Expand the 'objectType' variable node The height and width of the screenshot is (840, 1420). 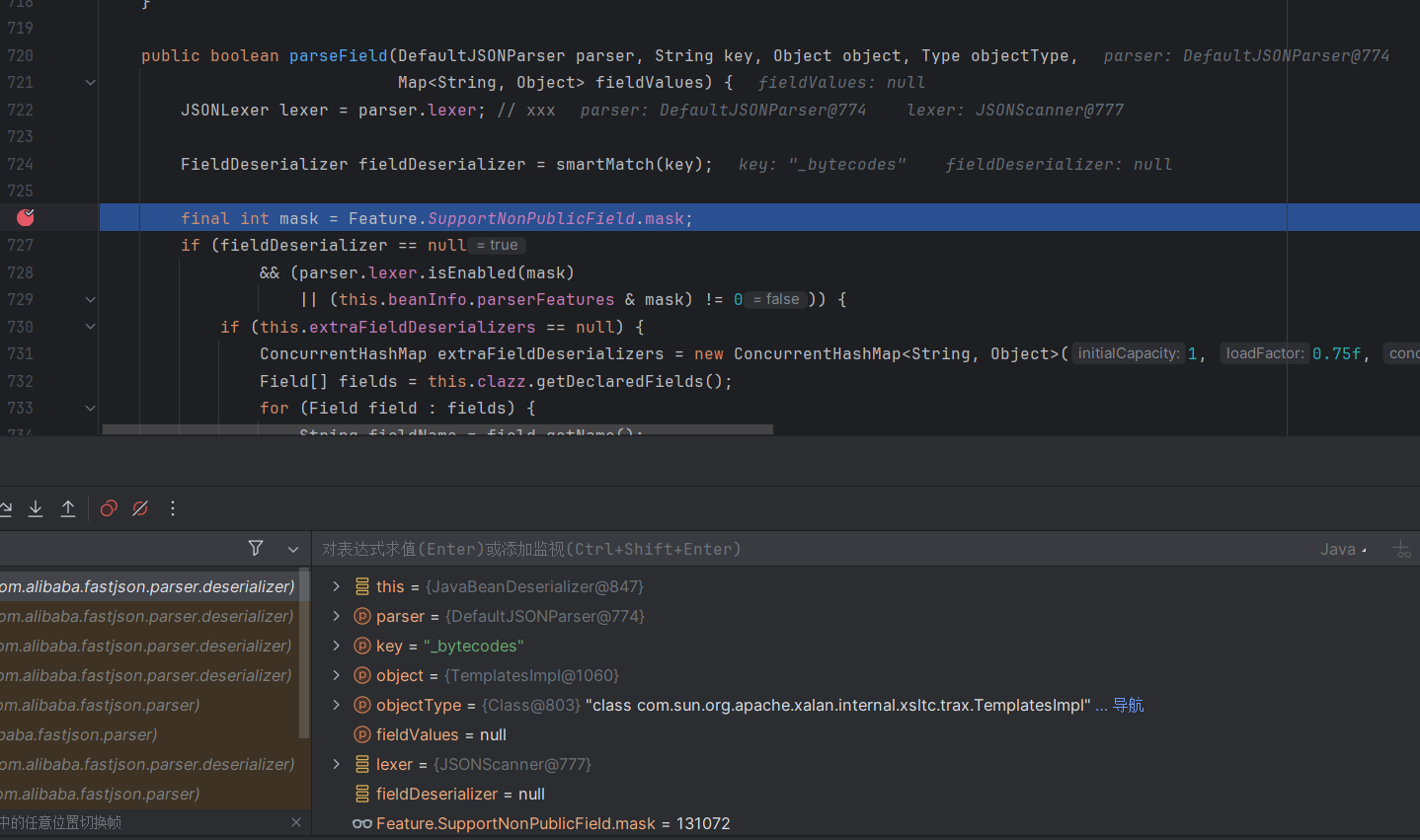(x=337, y=705)
